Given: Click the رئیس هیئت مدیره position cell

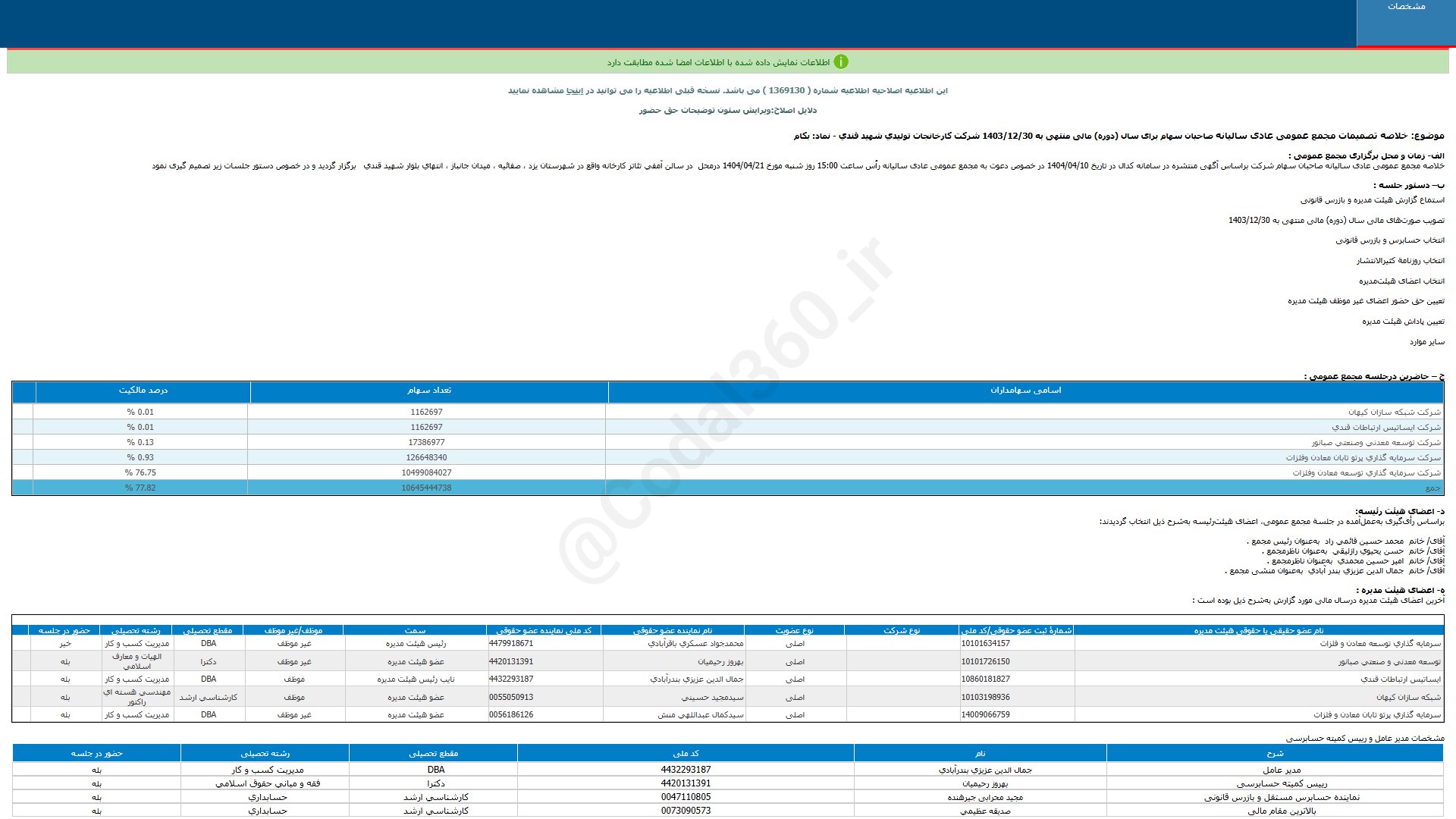Looking at the screenshot, I should (x=416, y=643).
